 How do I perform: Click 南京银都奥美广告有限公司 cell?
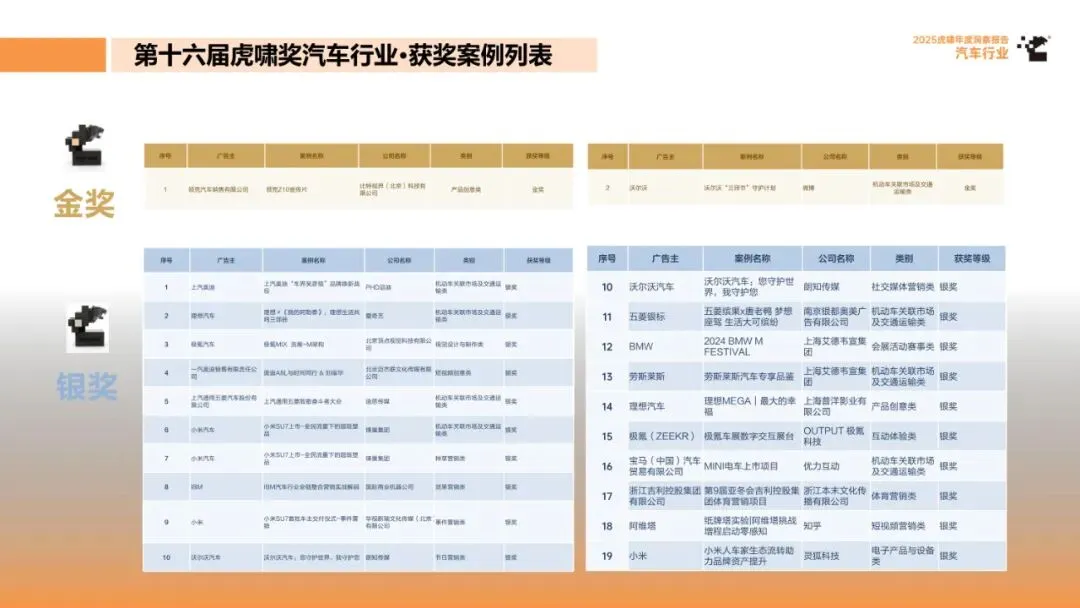point(835,317)
